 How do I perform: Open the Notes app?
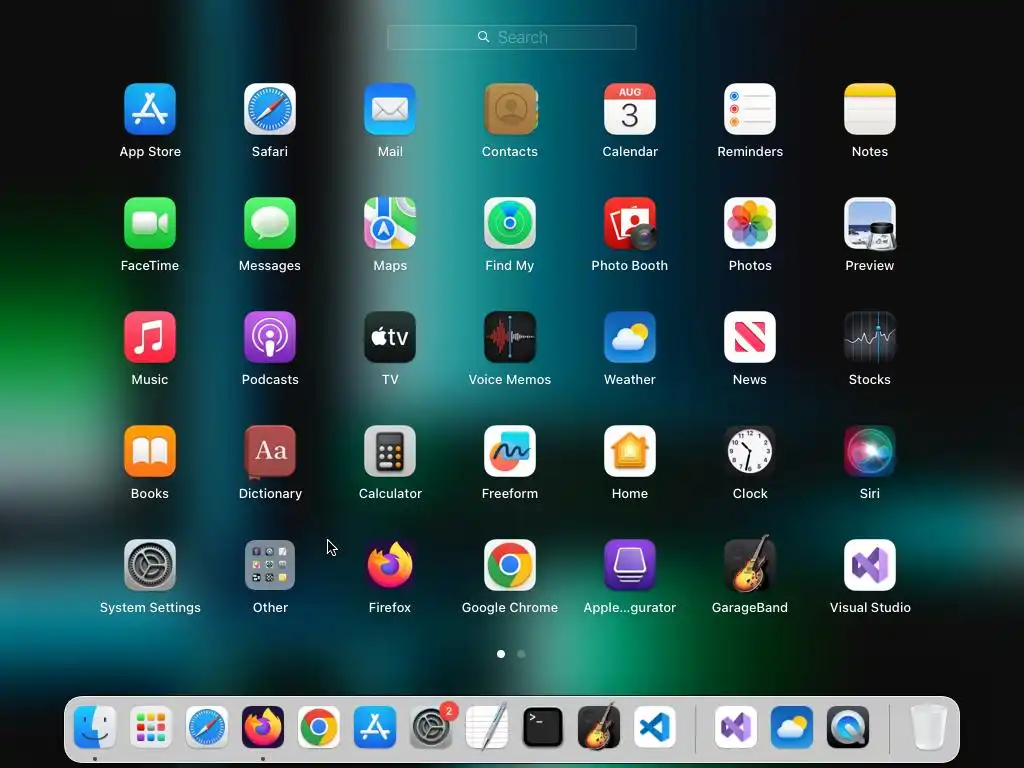tap(870, 109)
